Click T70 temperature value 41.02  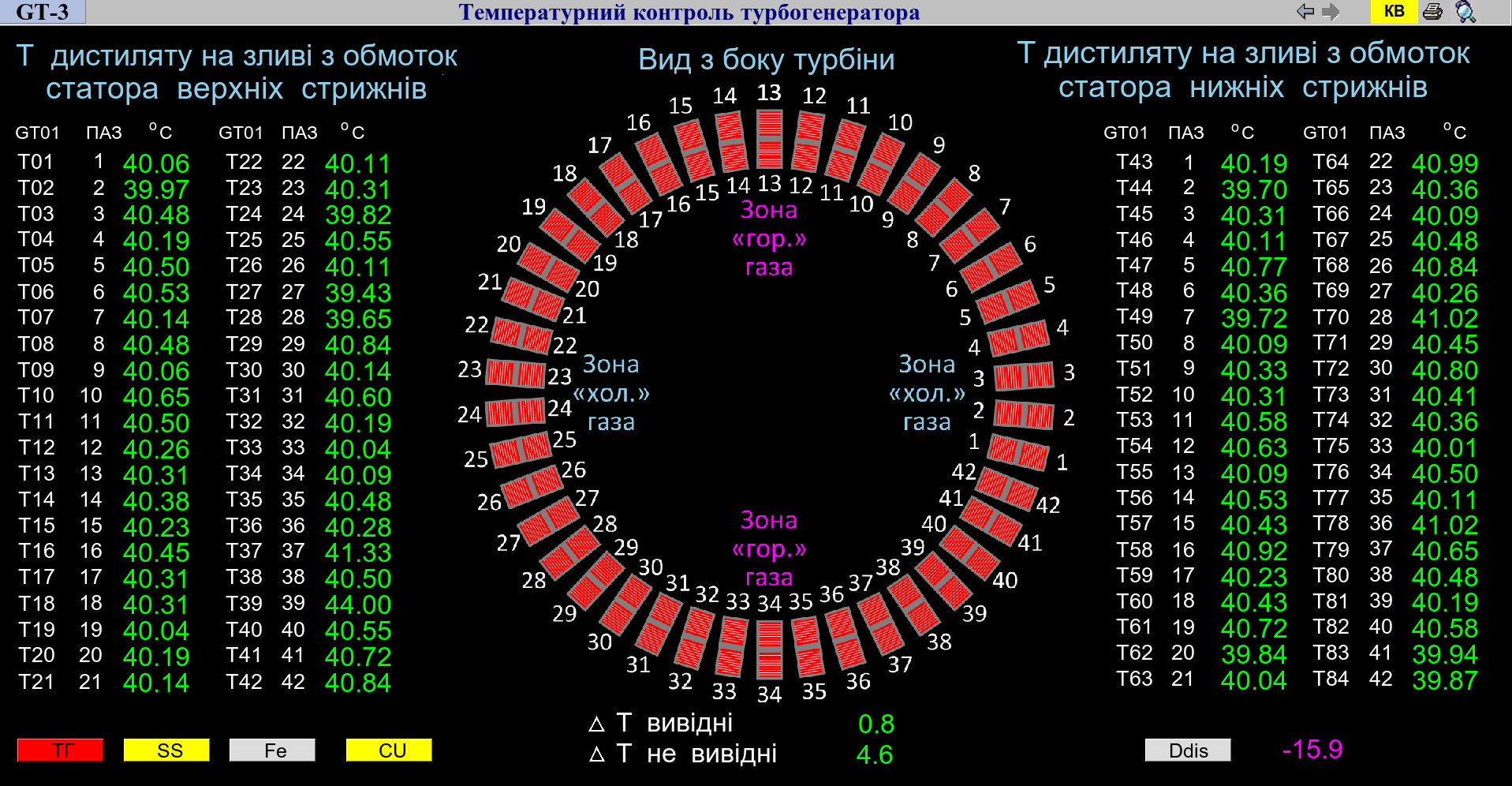coord(1444,319)
